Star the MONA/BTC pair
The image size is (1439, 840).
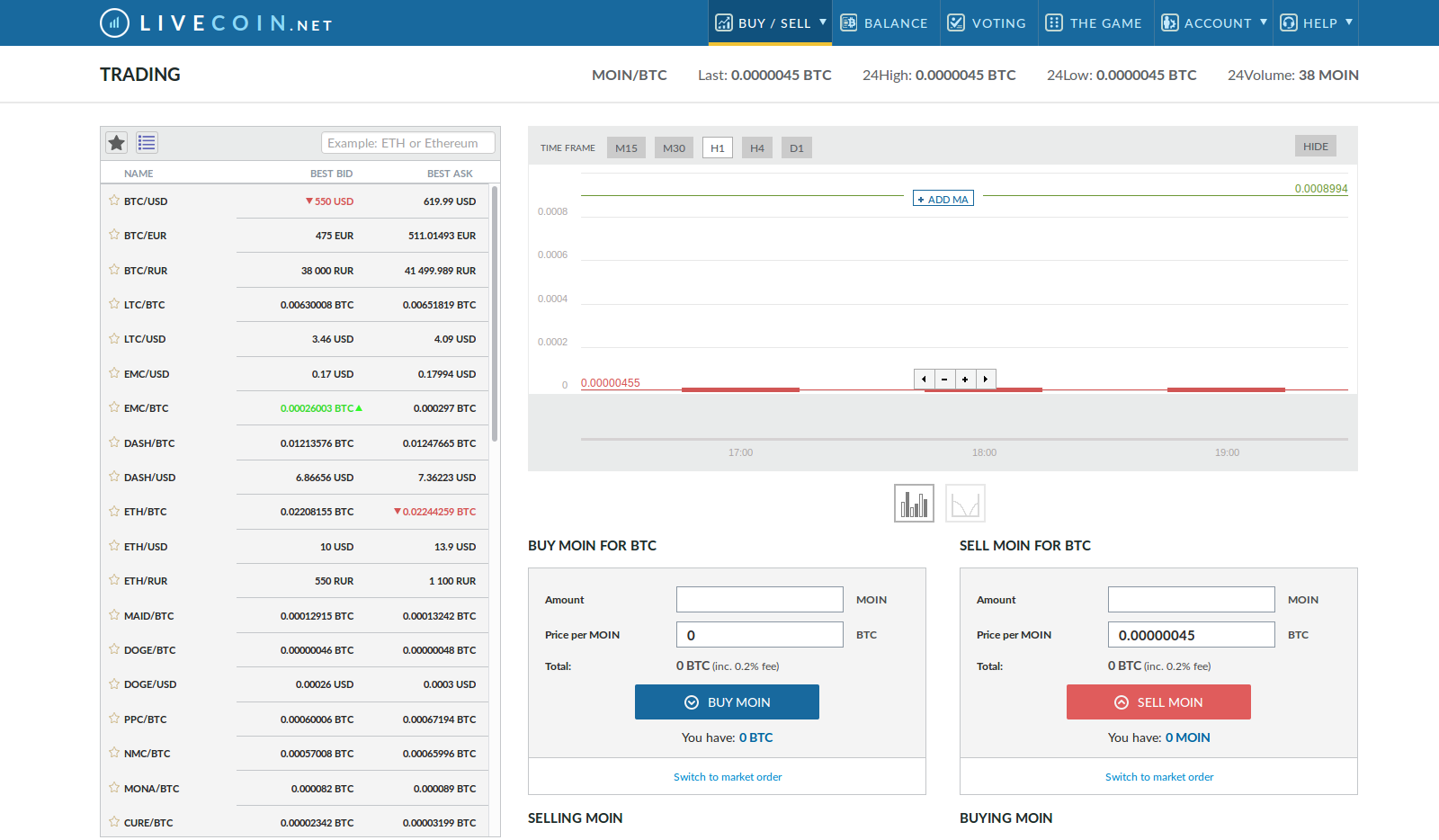[x=114, y=788]
